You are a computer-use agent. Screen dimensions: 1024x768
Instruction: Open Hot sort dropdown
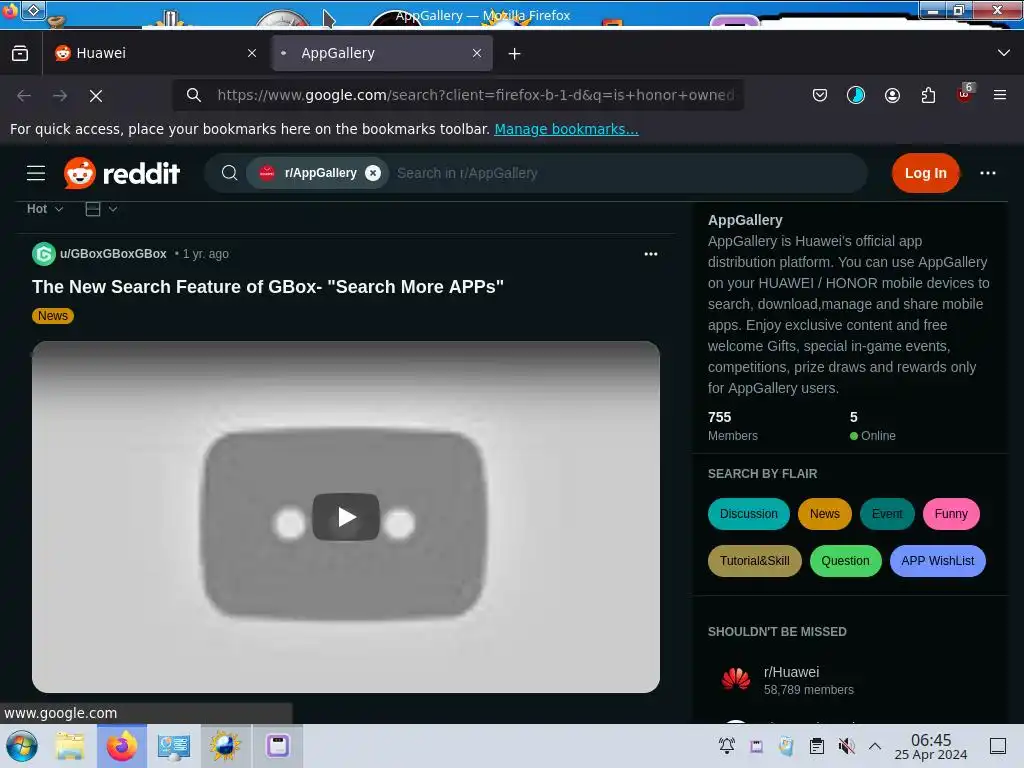tap(45, 209)
